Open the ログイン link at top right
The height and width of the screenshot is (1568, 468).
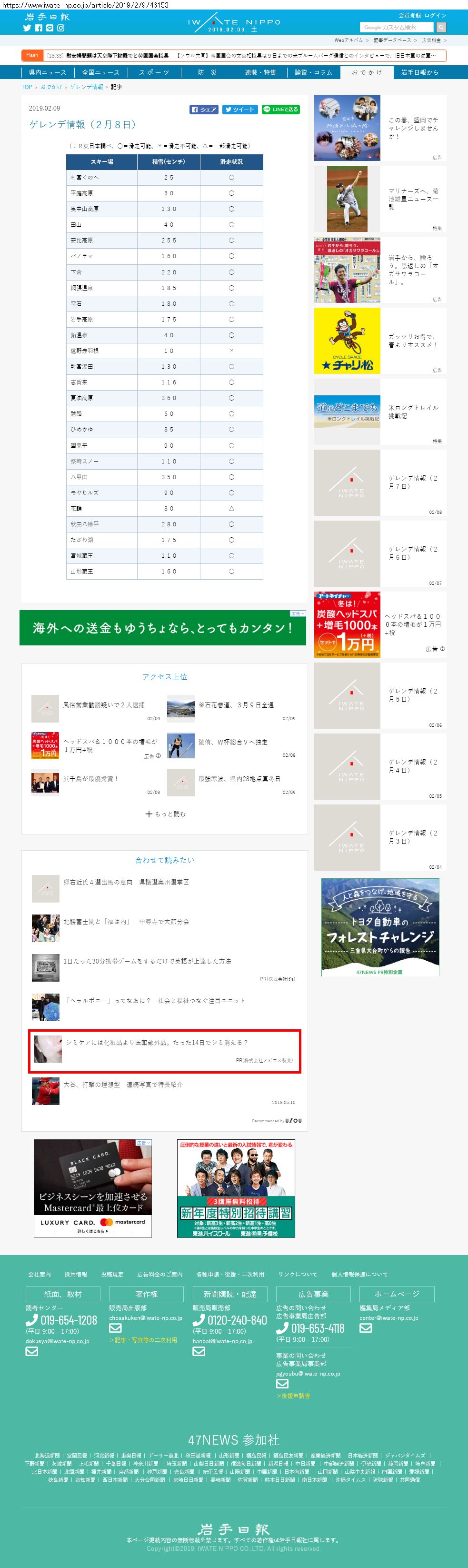coord(435,15)
